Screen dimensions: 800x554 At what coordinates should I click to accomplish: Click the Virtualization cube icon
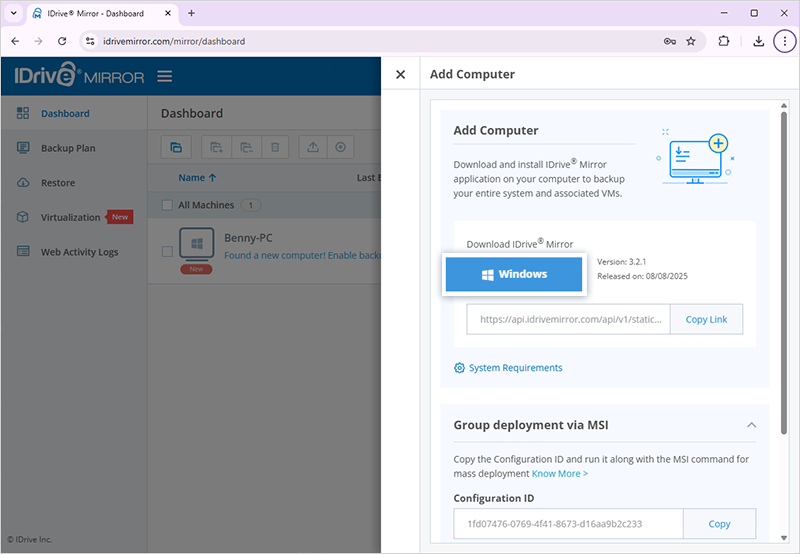click(23, 217)
